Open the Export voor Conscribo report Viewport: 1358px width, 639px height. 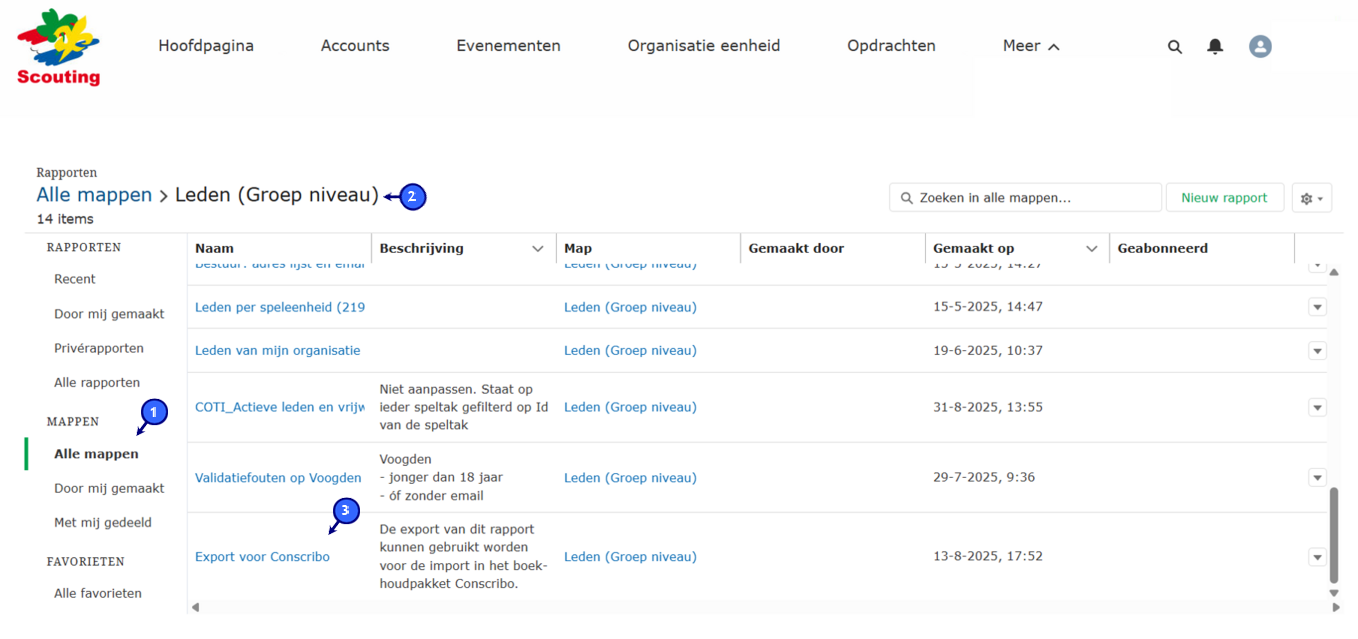[262, 557]
